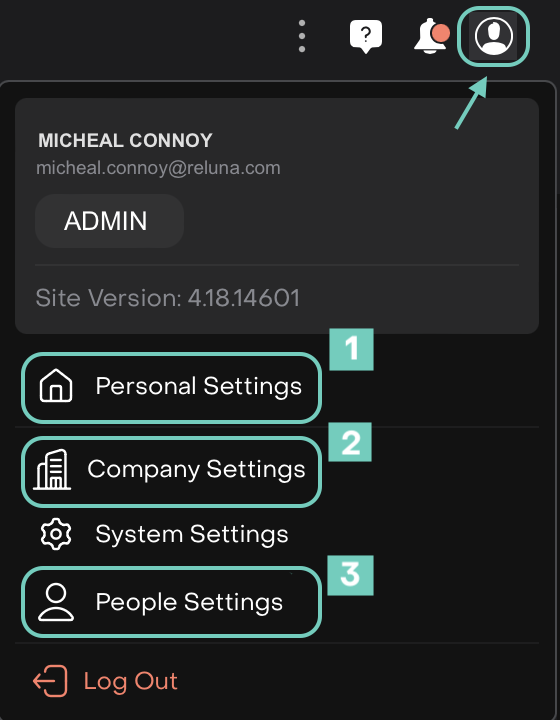The width and height of the screenshot is (560, 720).
Task: Open the three-dot more options menu
Action: click(302, 36)
